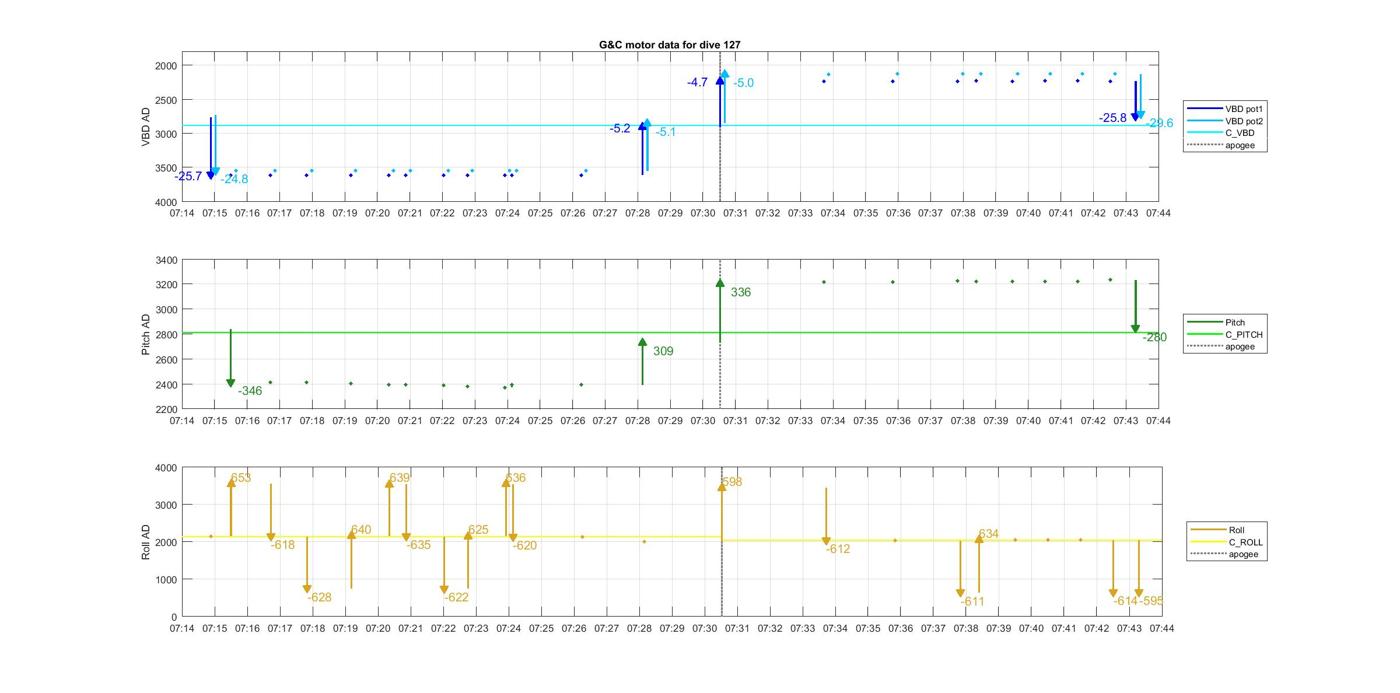
Task: Click the '-5.0' VBD data label
Action: click(744, 83)
